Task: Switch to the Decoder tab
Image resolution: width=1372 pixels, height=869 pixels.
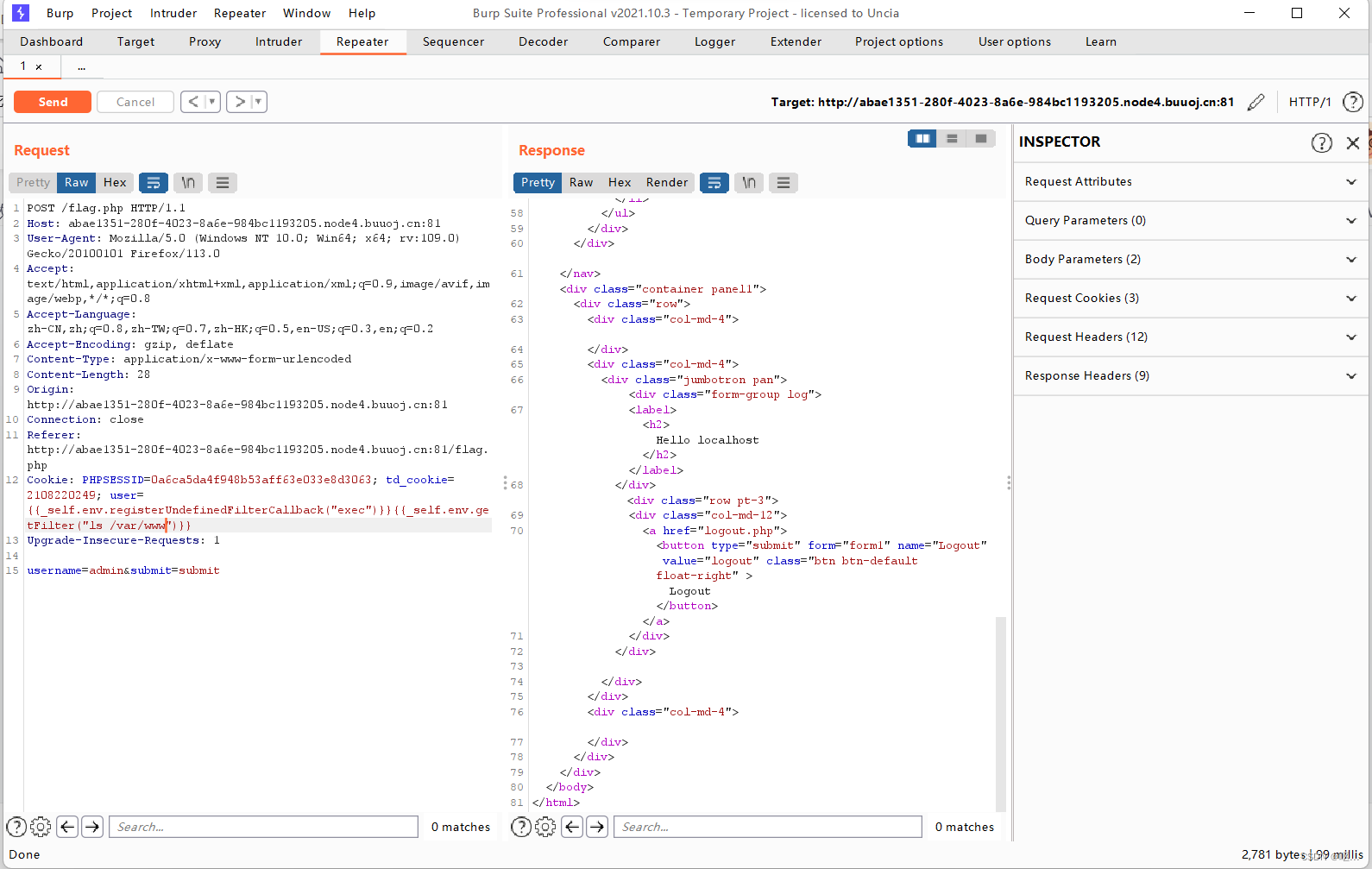Action: [543, 41]
